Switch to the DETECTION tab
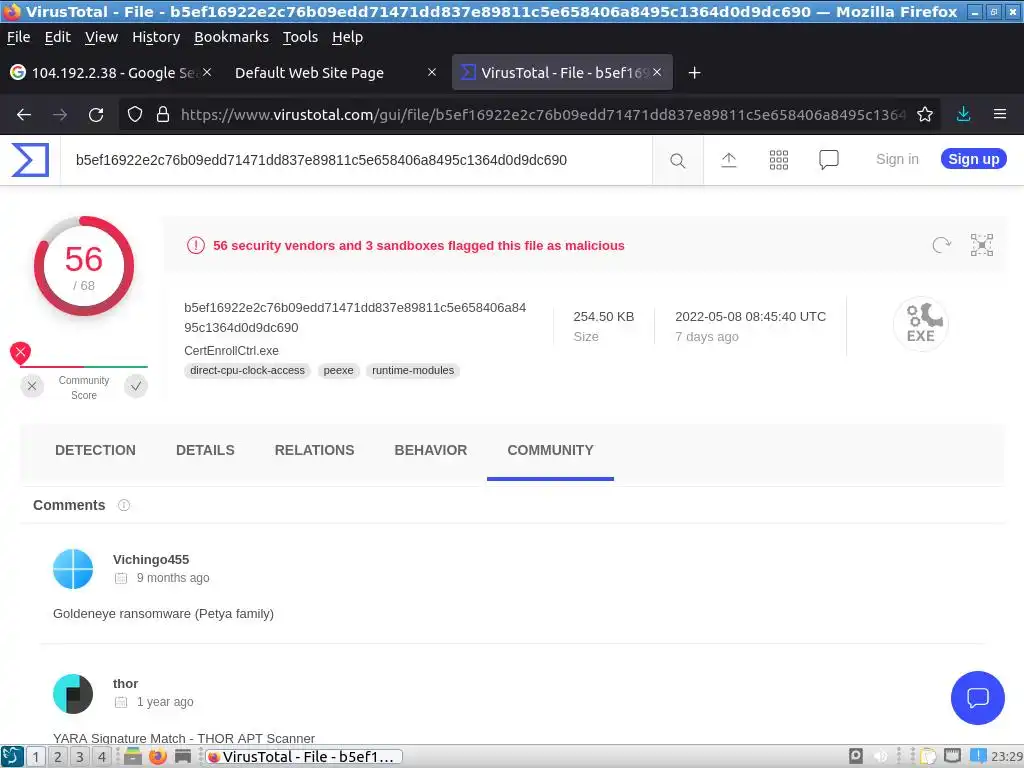Image resolution: width=1024 pixels, height=768 pixels. [x=95, y=451]
